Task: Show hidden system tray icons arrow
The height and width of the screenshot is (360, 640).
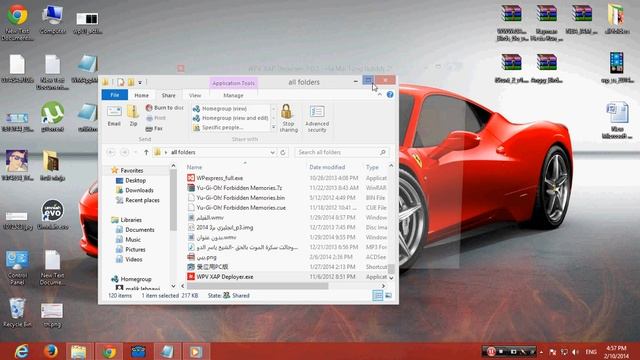Action: pos(542,352)
